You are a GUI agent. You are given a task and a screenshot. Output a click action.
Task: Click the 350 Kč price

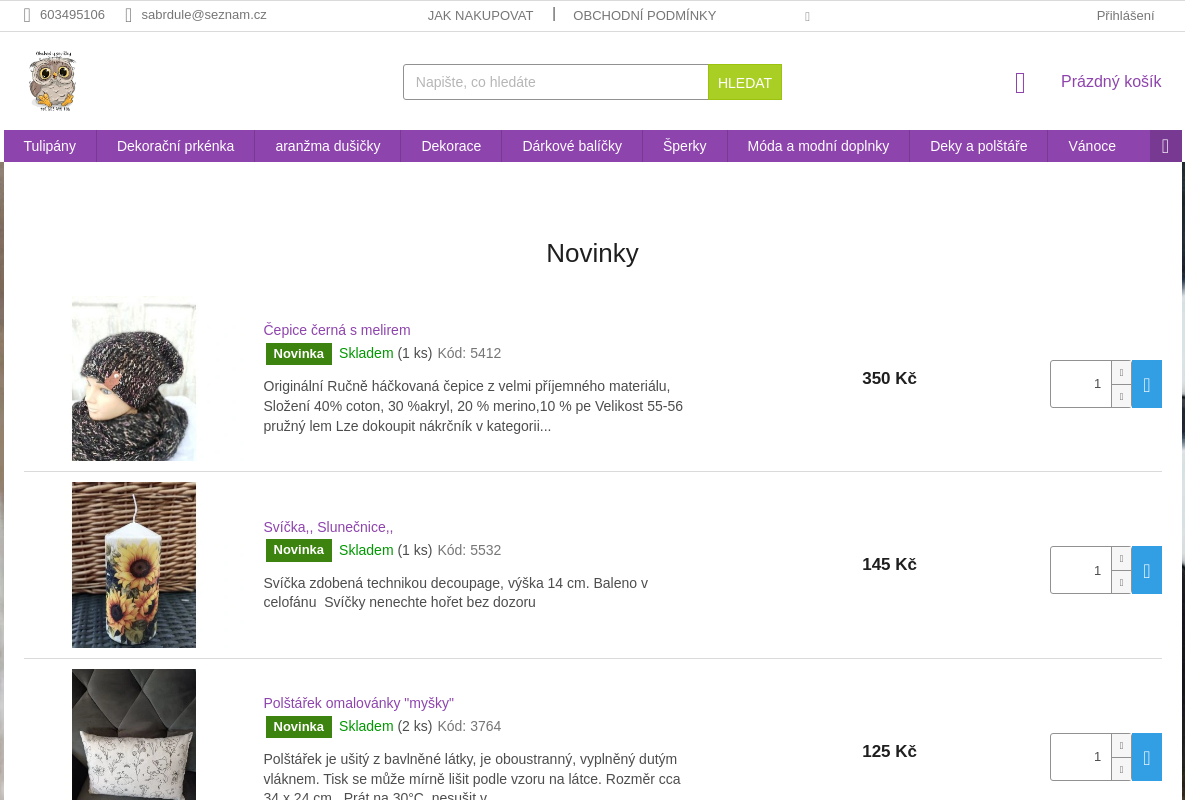tap(889, 379)
